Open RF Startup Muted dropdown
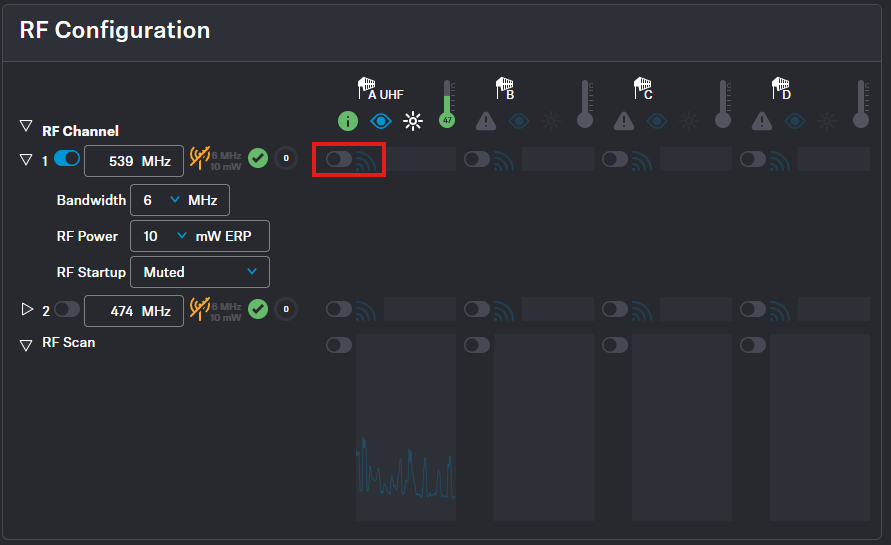 [200, 272]
